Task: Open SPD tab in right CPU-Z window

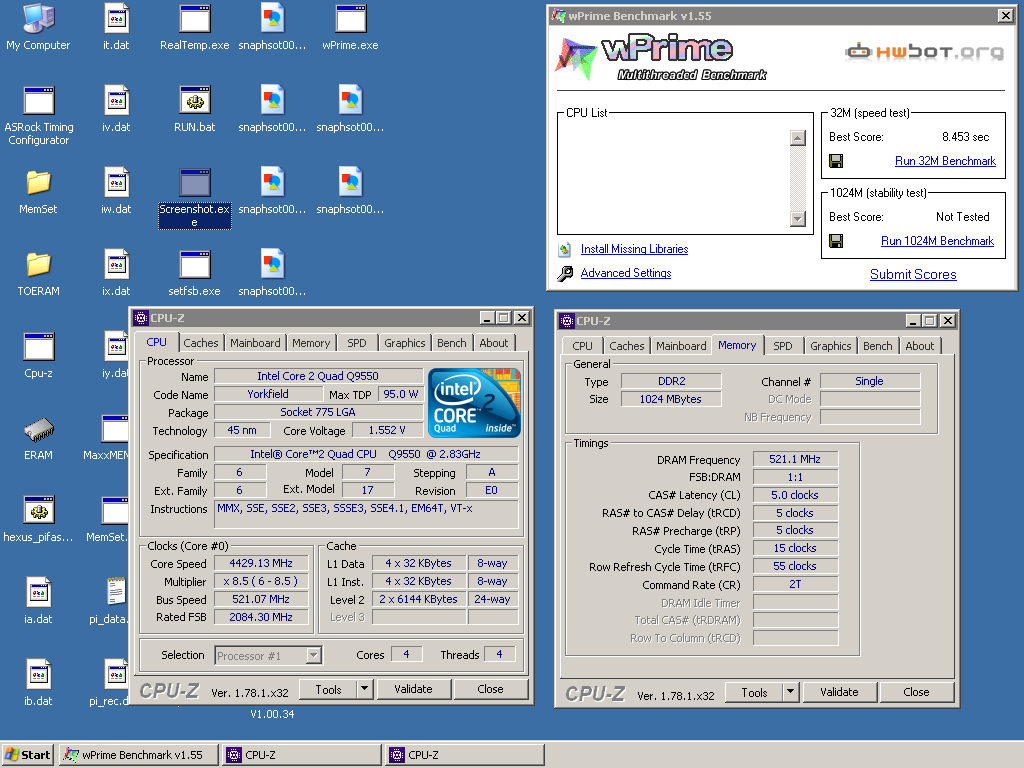Action: pyautogui.click(x=782, y=346)
